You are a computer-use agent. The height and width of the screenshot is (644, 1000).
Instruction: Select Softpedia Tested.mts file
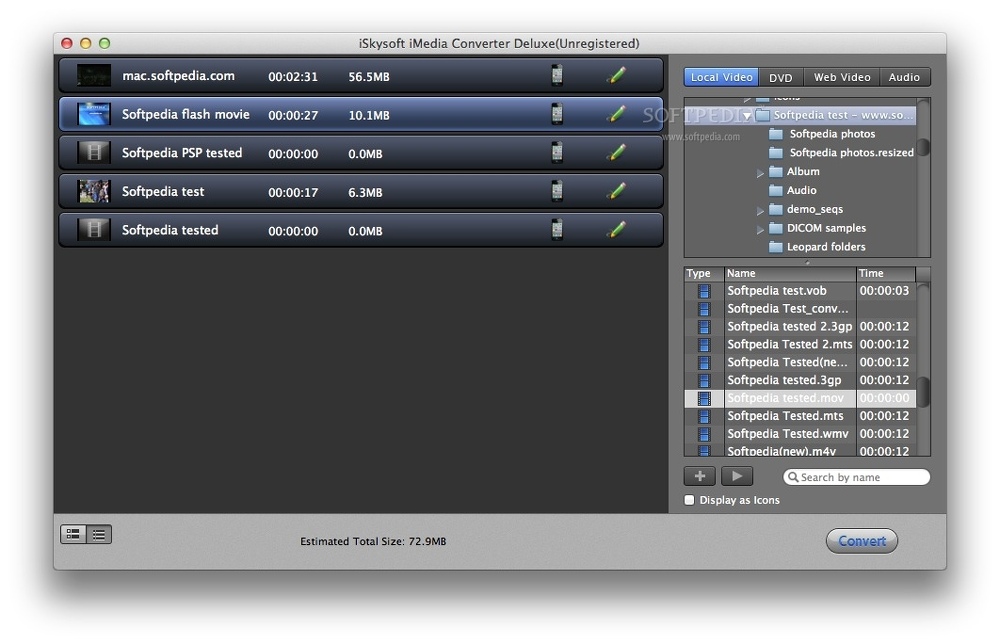(785, 416)
